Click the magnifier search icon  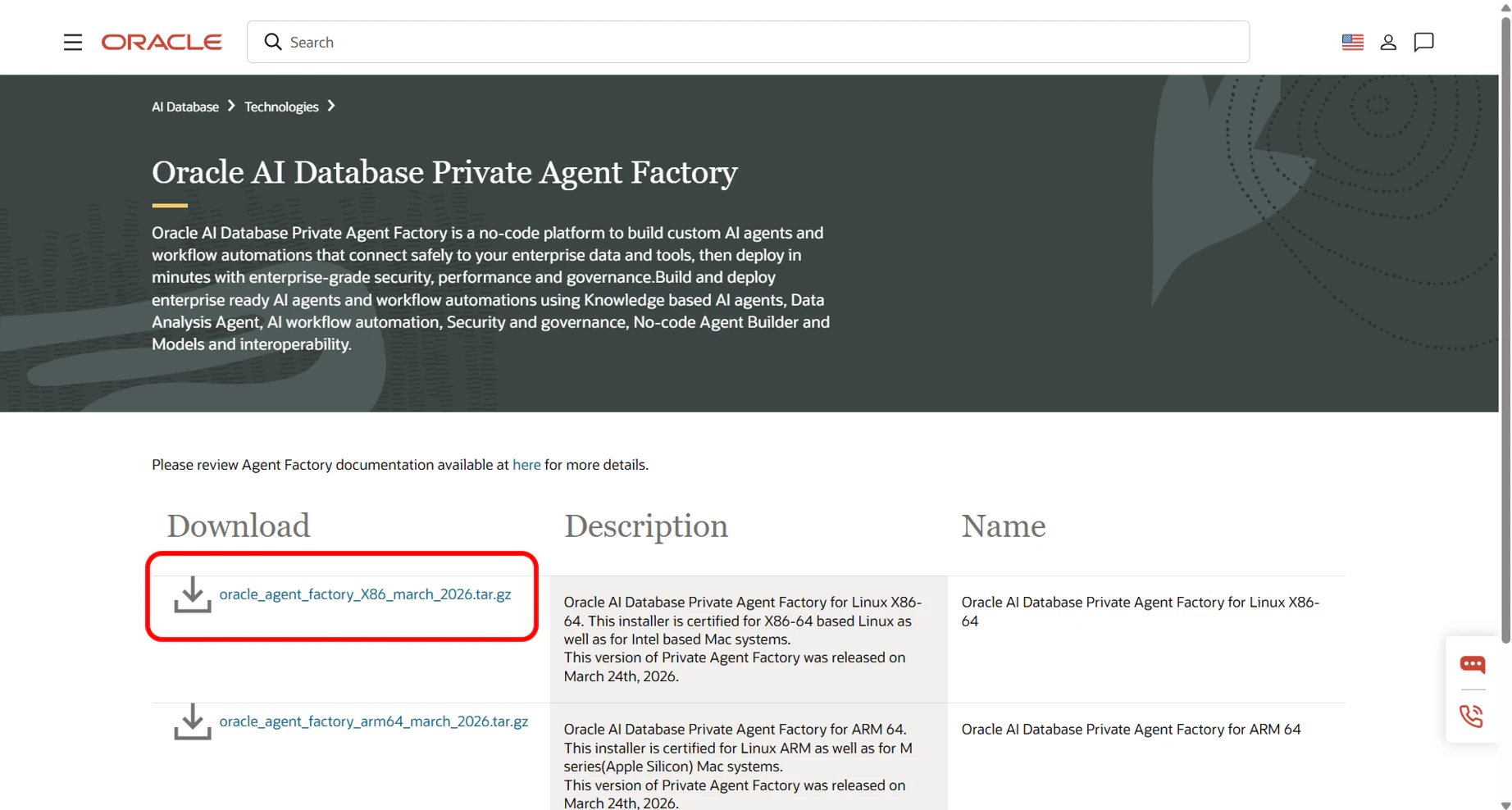[273, 42]
